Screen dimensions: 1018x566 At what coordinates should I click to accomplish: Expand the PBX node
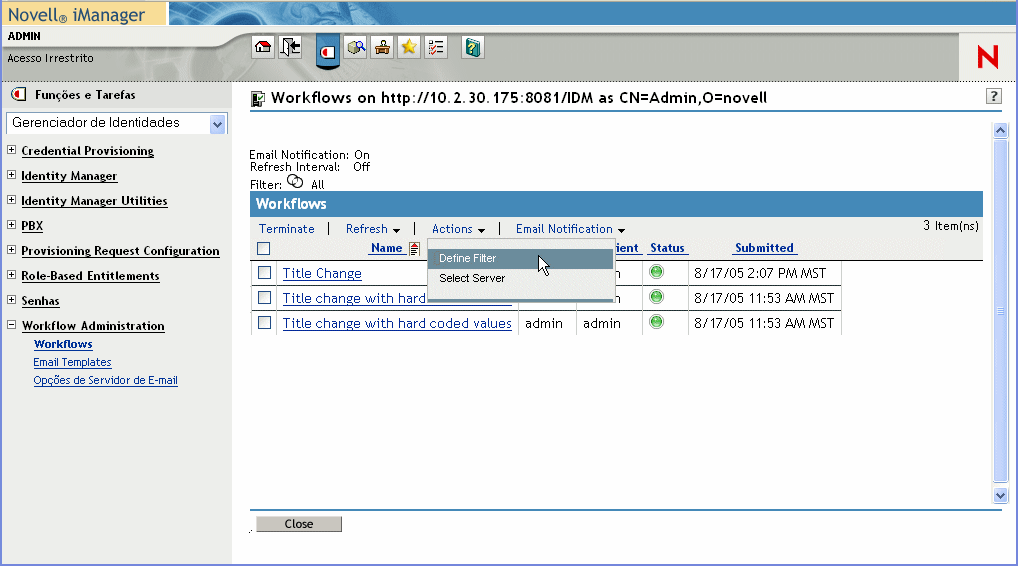coord(12,225)
